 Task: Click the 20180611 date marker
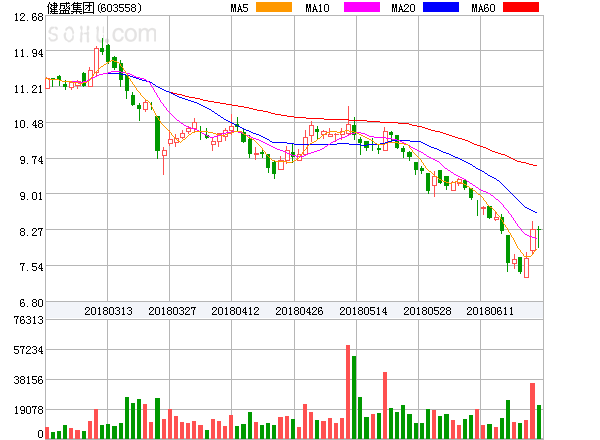pos(490,311)
